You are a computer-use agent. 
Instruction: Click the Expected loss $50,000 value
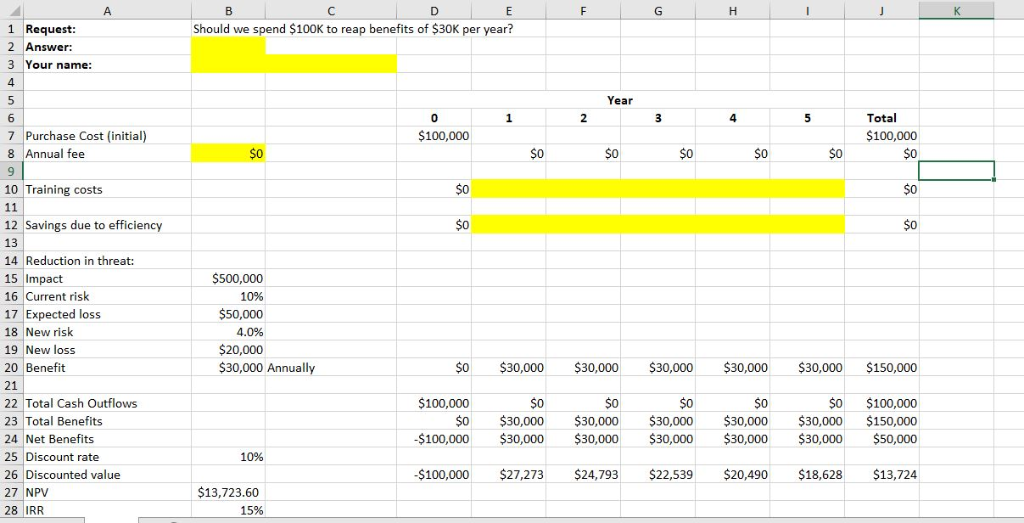[x=229, y=314]
